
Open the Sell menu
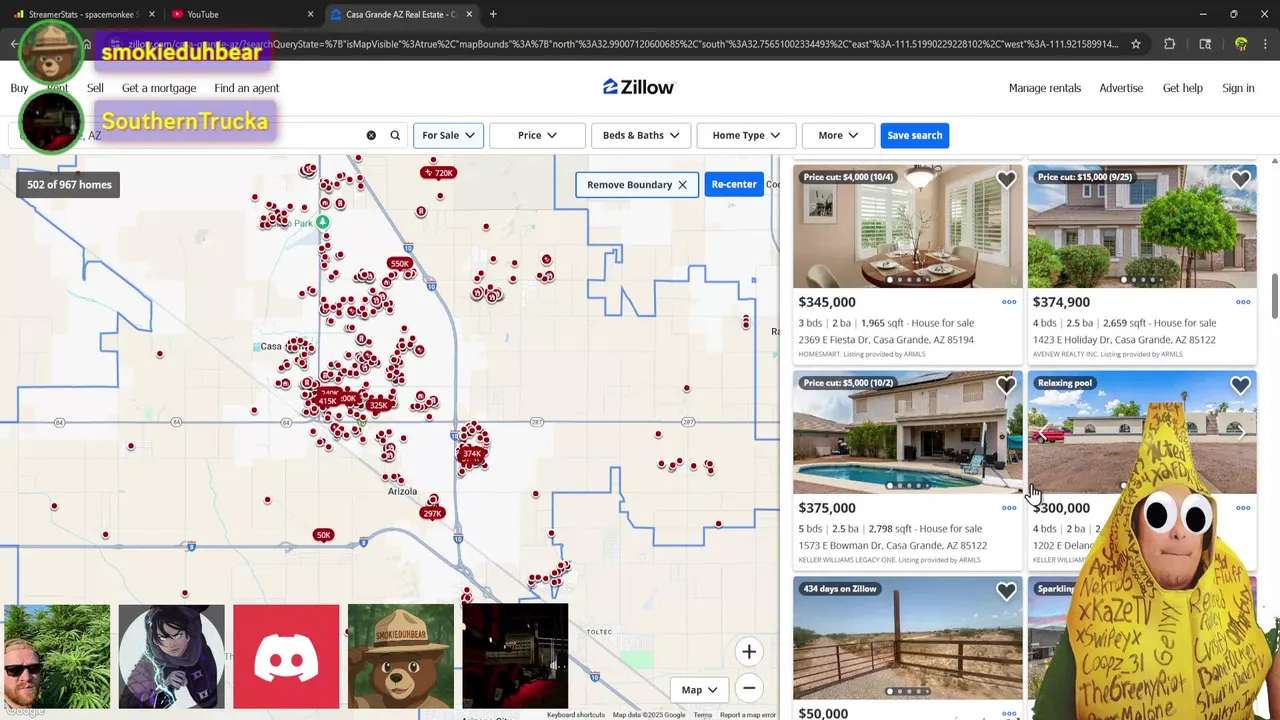pyautogui.click(x=95, y=88)
